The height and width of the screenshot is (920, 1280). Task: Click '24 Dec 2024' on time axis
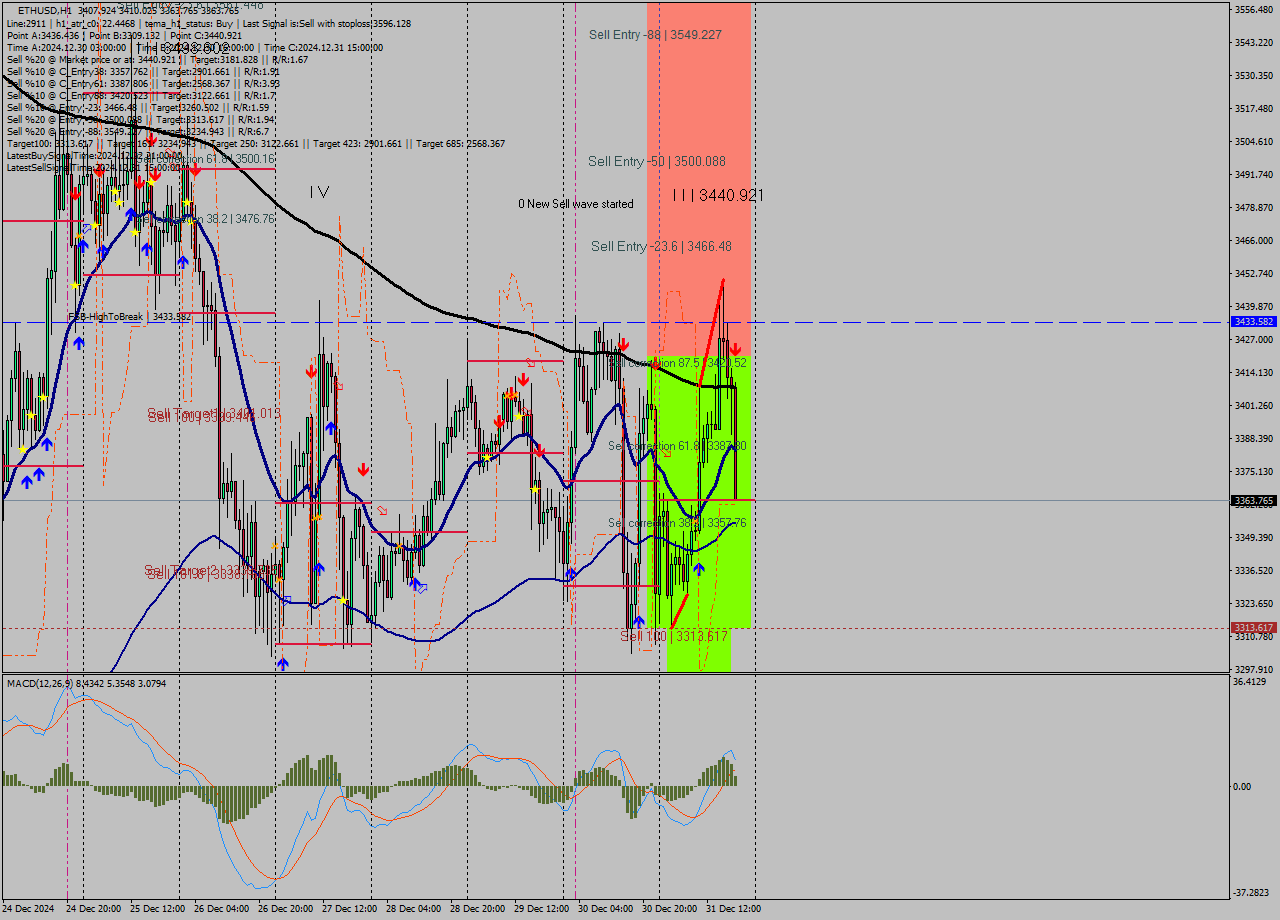[28, 909]
